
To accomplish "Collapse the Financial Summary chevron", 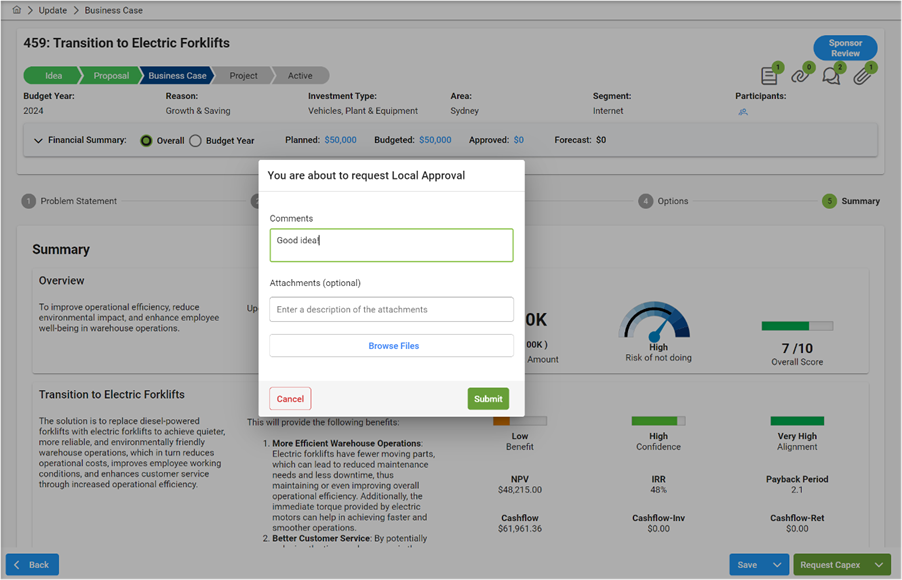I will click(39, 140).
